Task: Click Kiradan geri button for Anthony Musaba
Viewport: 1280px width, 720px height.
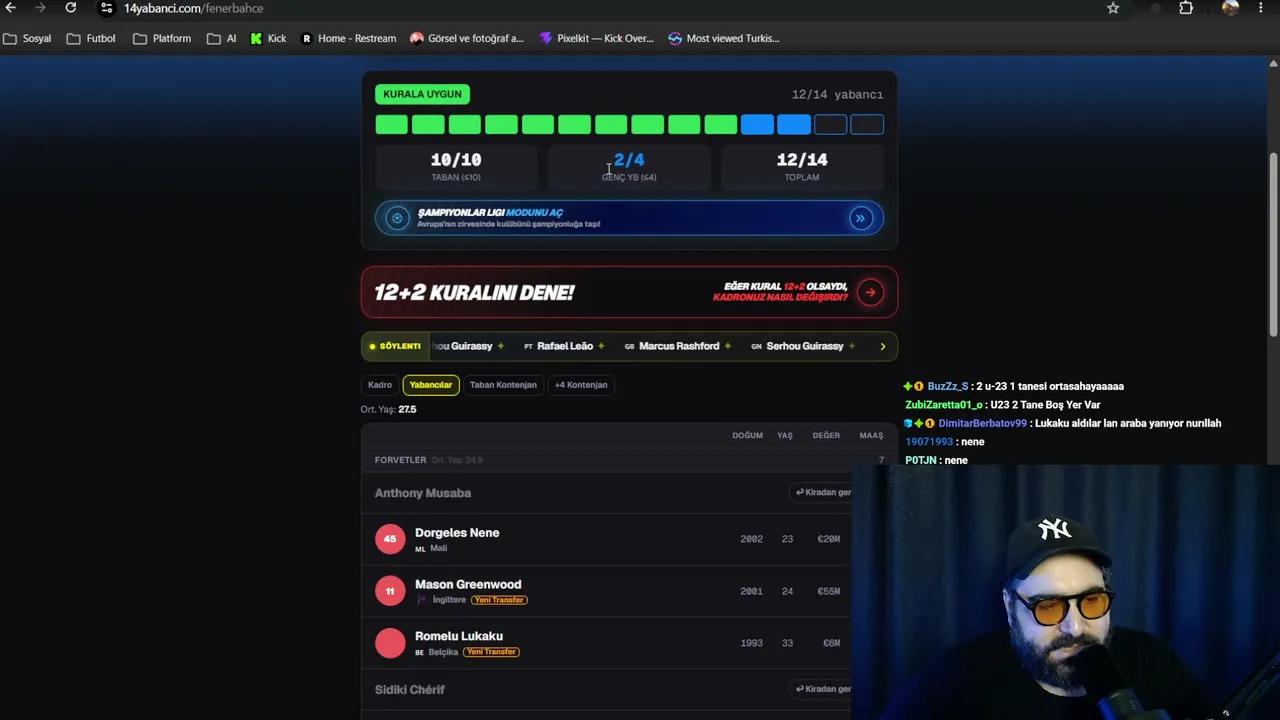Action: pos(822,493)
